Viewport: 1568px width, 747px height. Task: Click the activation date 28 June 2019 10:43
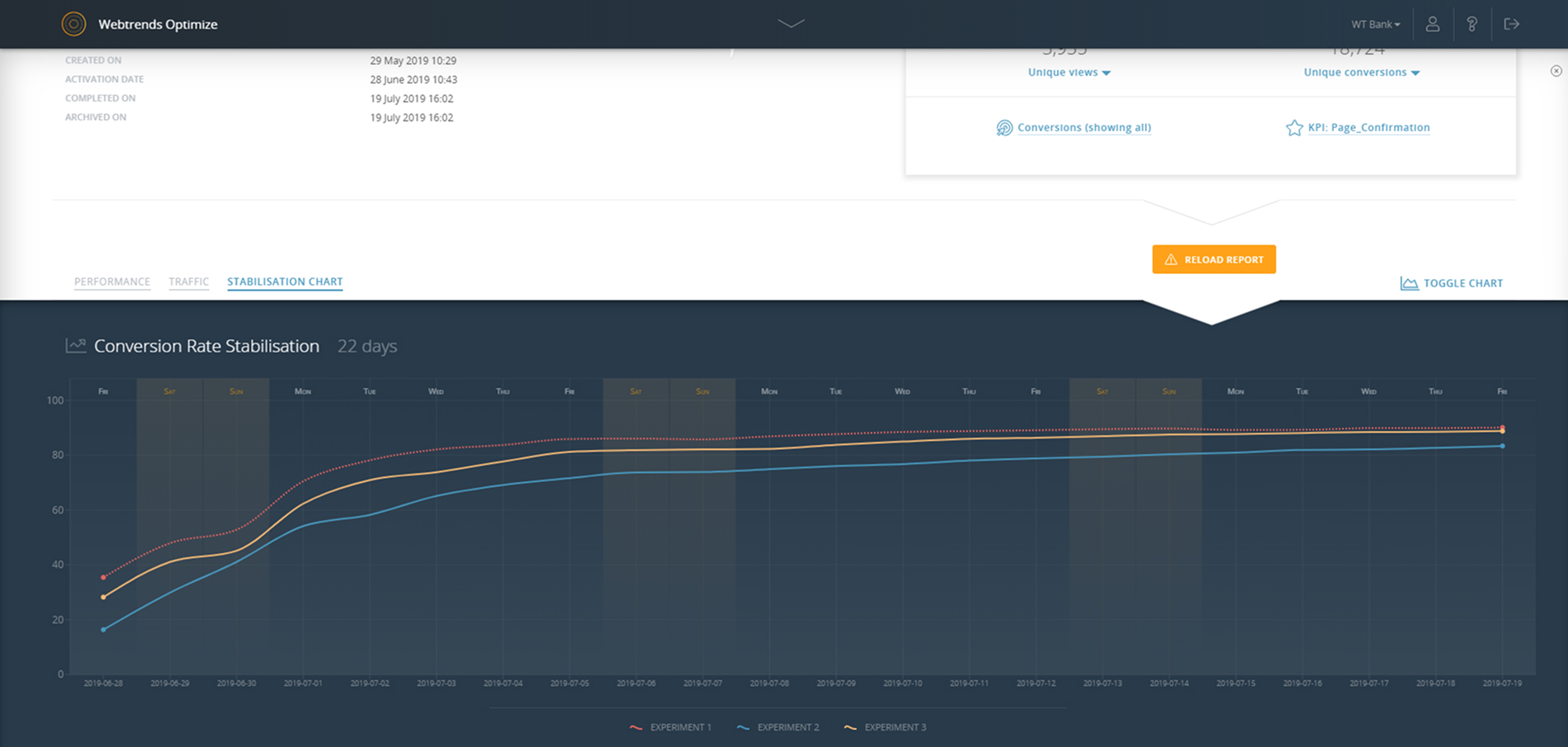(x=413, y=79)
